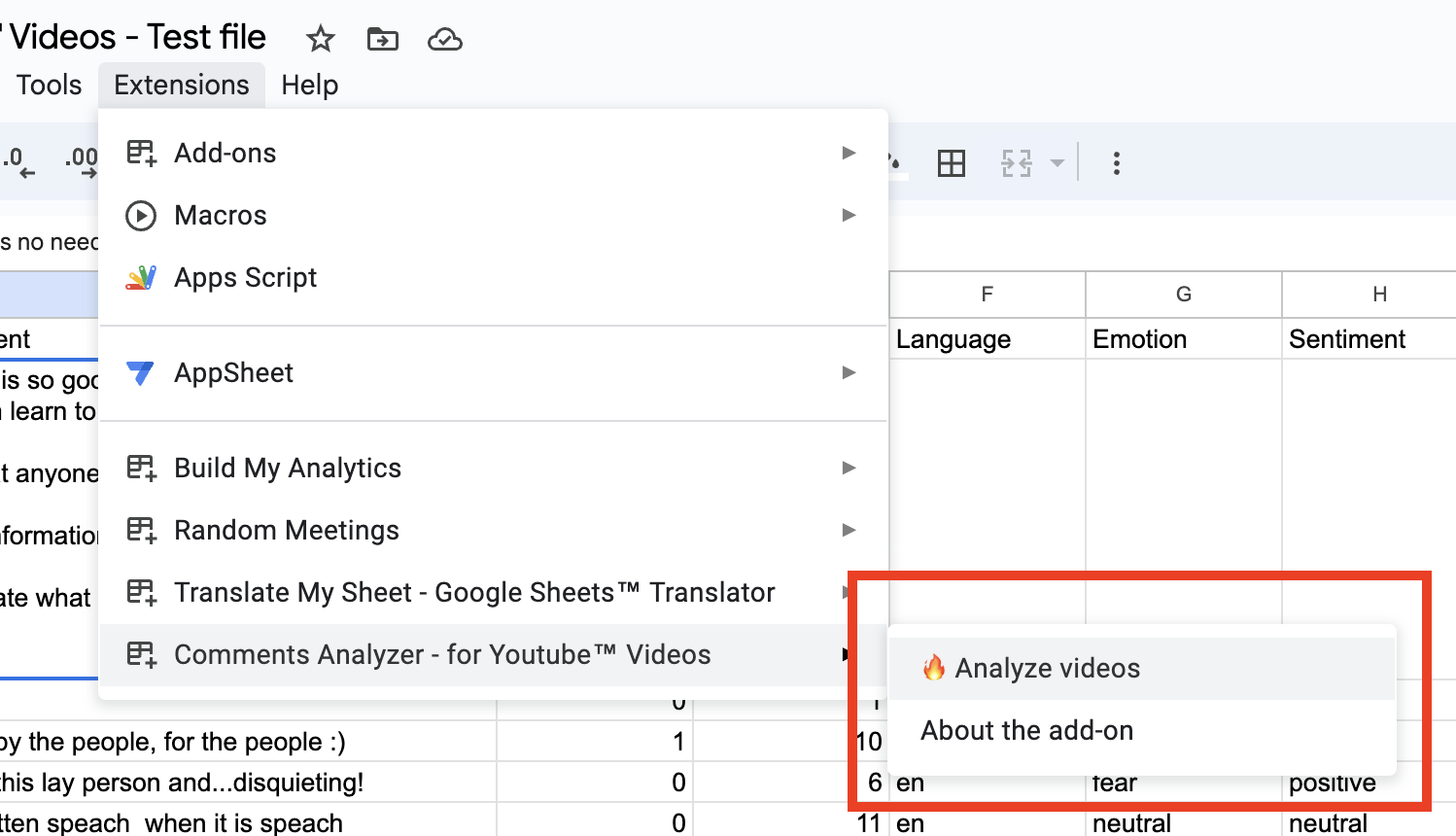Open merge cells dropdown arrow
The image size is (1456, 836).
point(1057,163)
